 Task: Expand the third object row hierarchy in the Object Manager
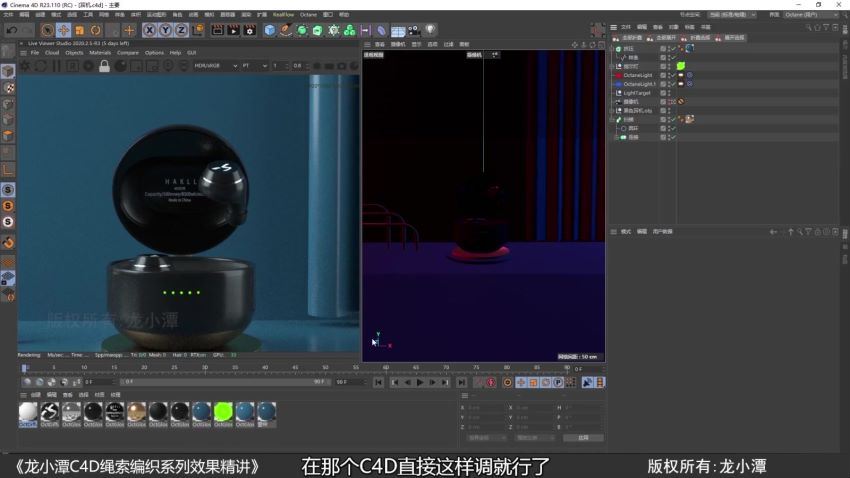coord(613,66)
